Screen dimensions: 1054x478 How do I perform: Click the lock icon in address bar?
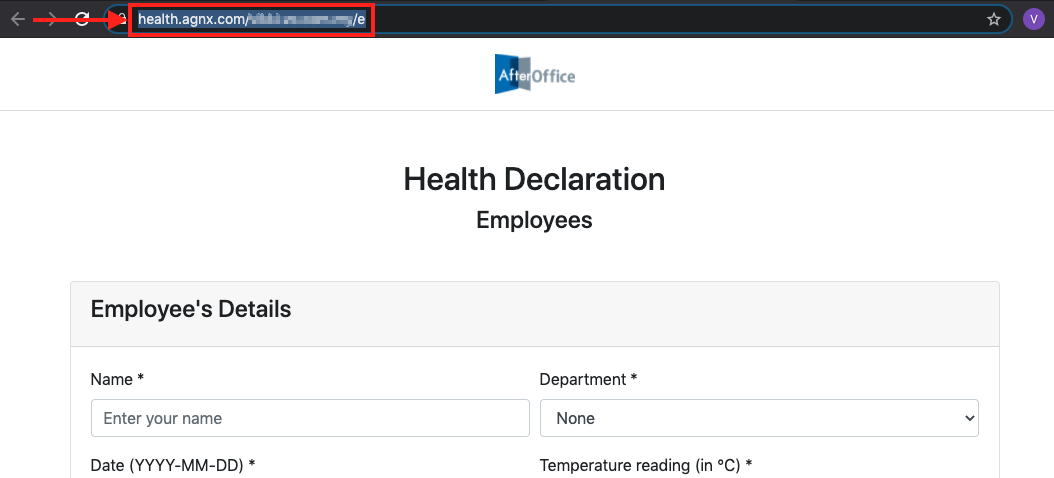119,19
